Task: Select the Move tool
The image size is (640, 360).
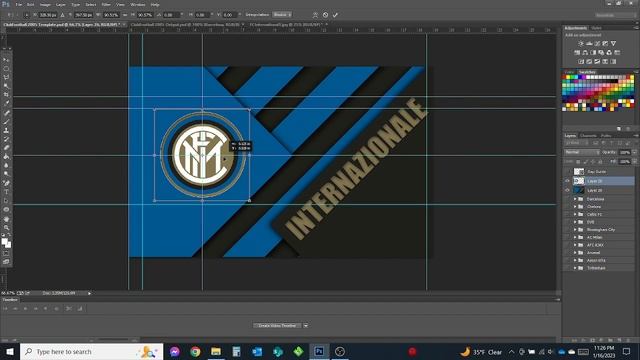Action: (6, 60)
